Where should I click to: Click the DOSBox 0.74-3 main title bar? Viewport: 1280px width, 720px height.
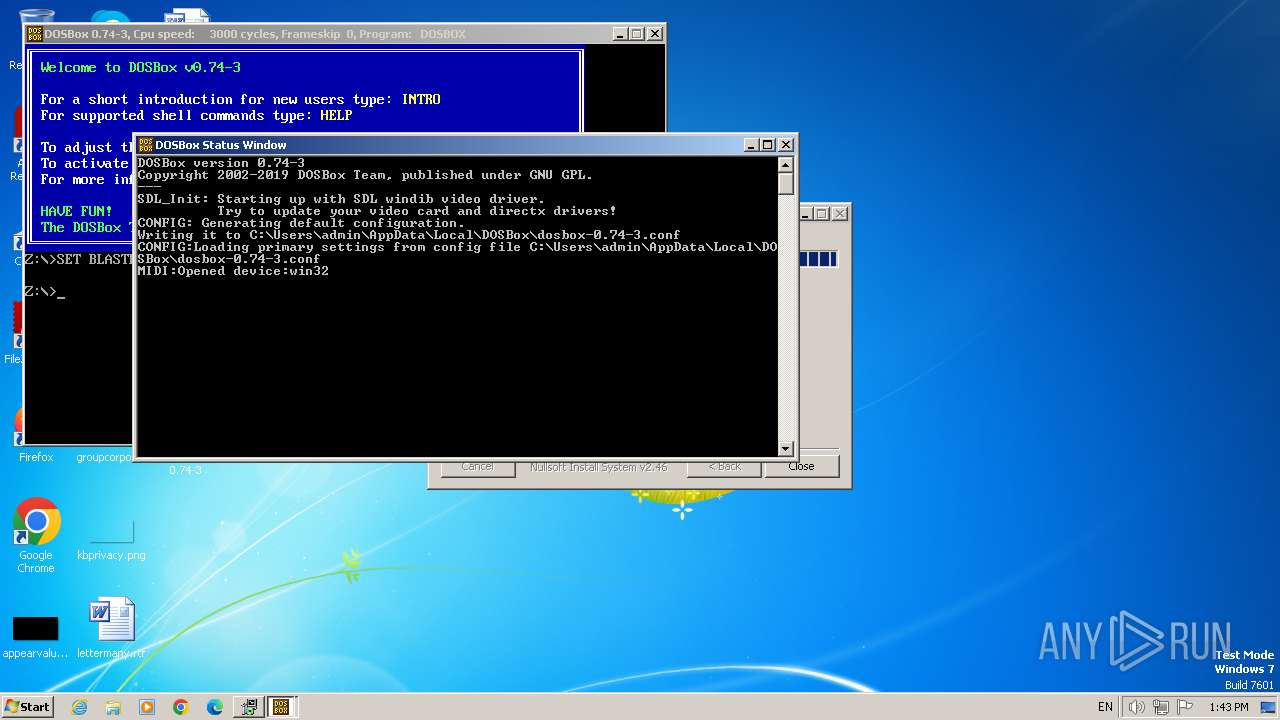[345, 34]
